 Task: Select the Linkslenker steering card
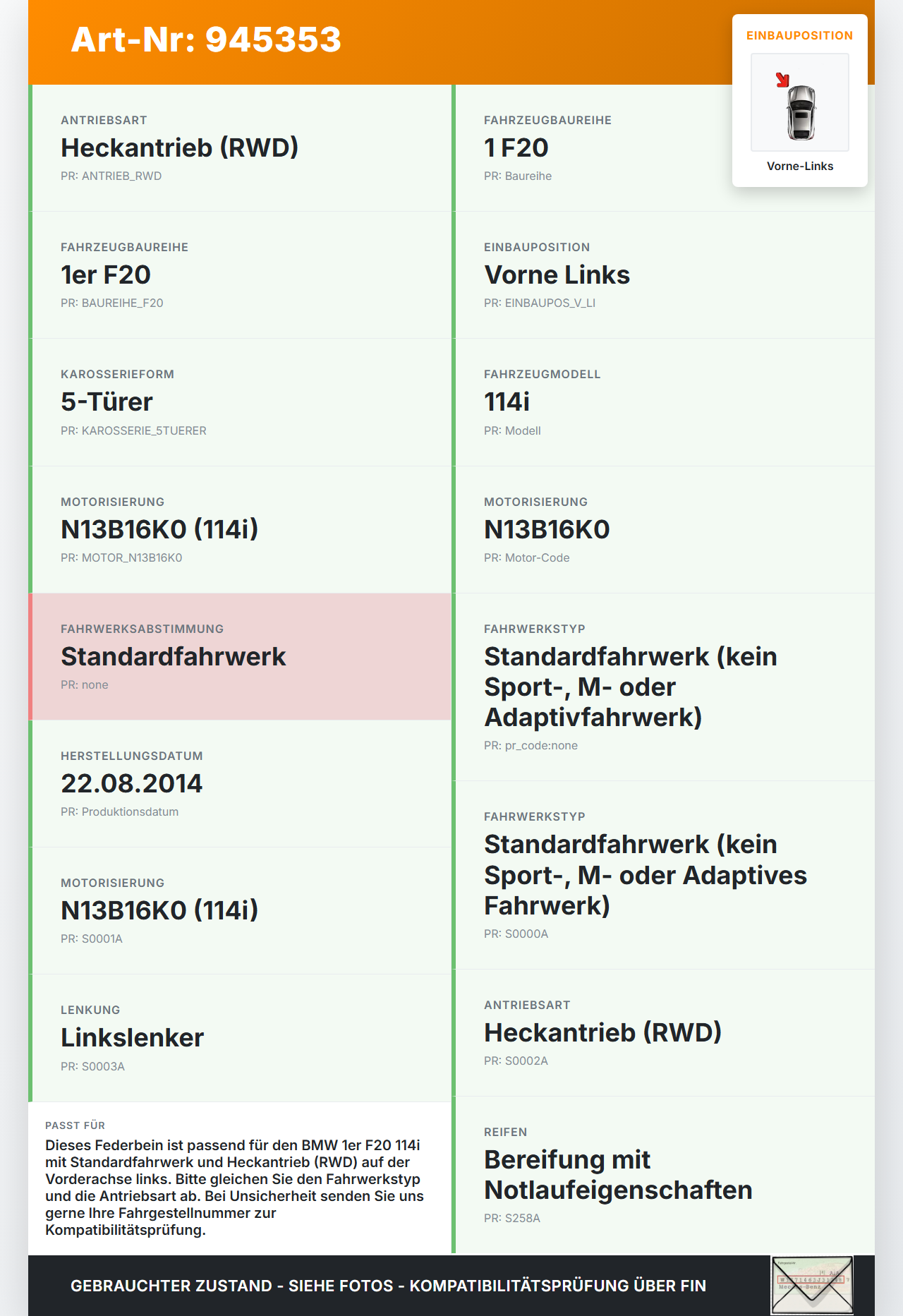point(240,1037)
